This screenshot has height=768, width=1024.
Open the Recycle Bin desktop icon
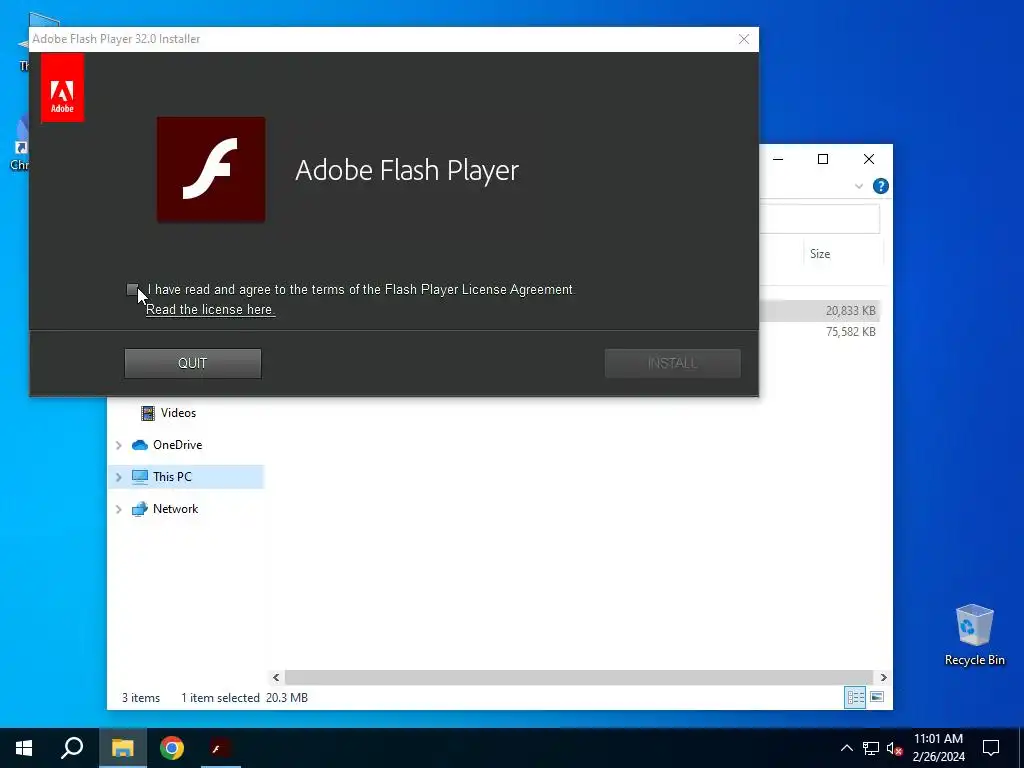[974, 635]
